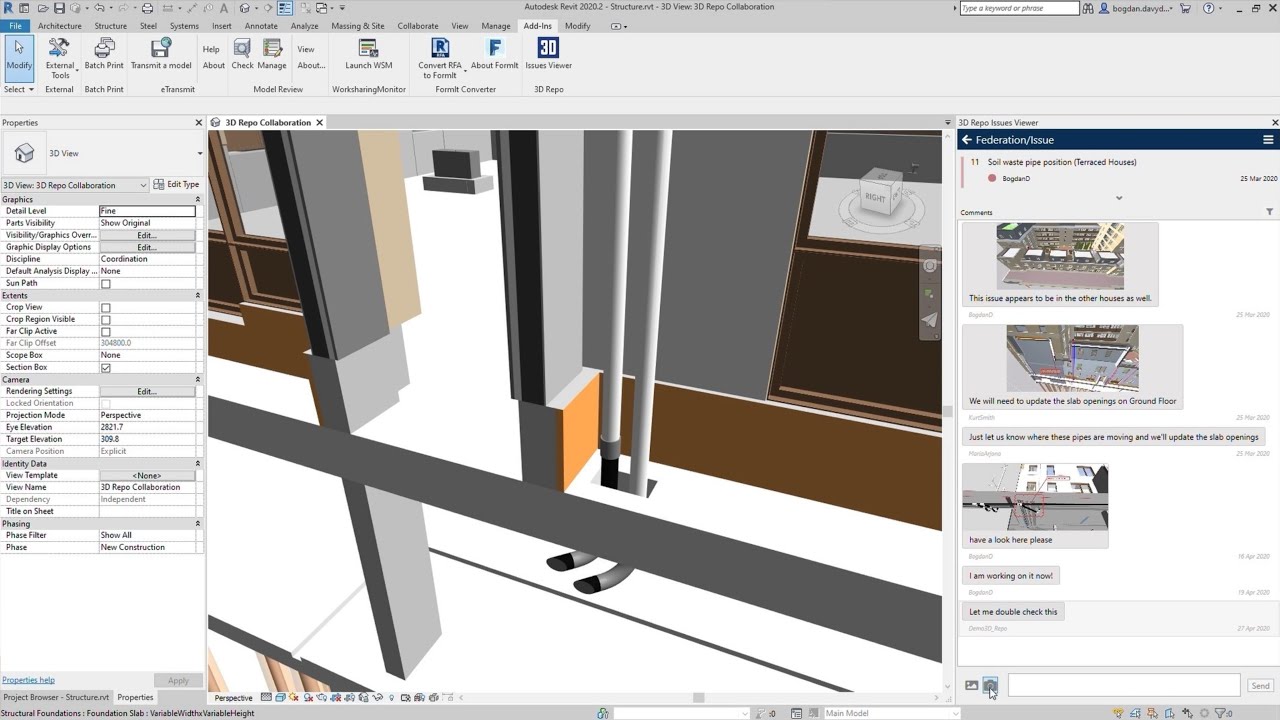Click the Text tool in quick access toolbar
The image size is (1280, 720).
click(x=223, y=8)
